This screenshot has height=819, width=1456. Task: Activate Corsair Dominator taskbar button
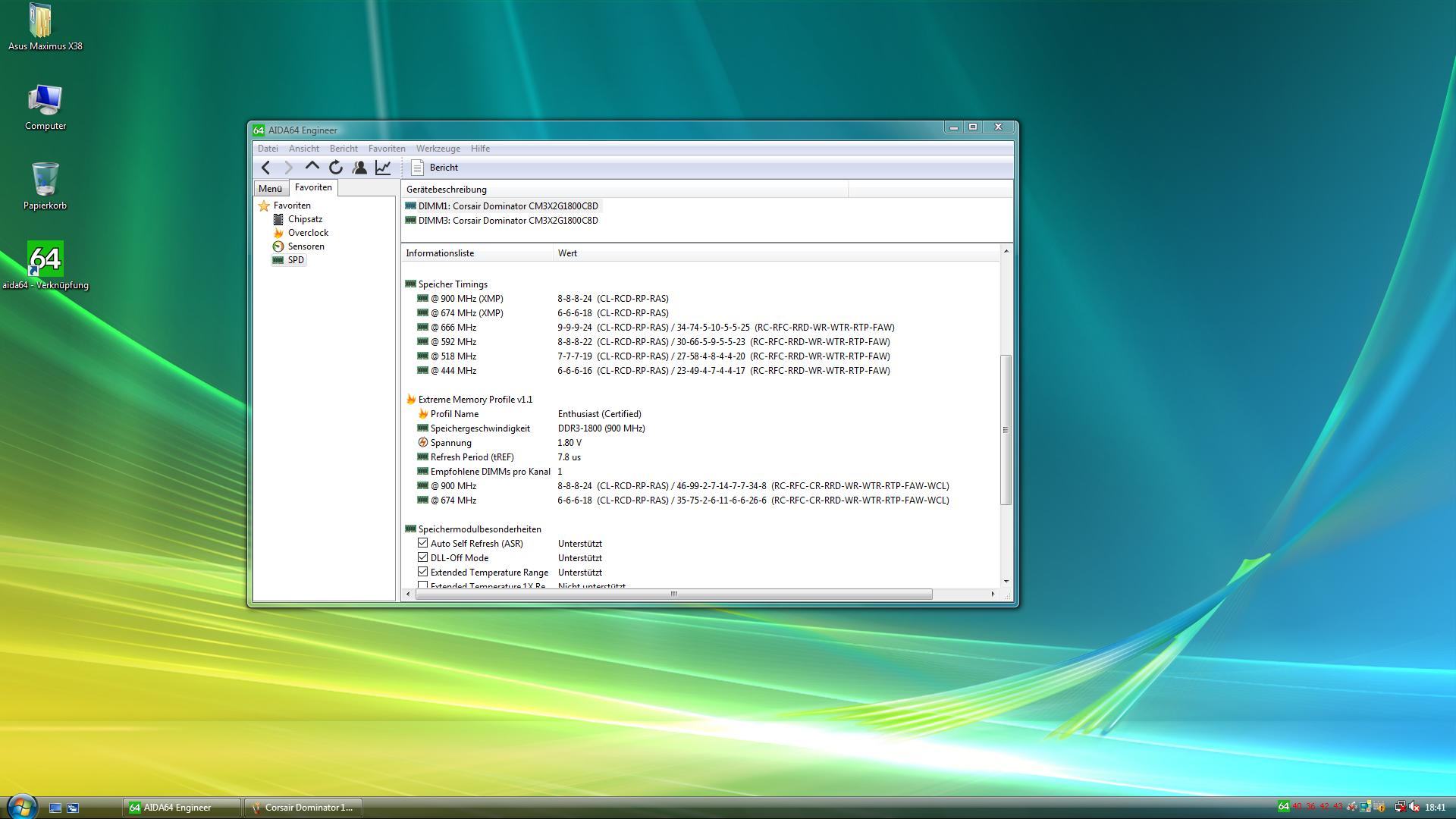click(x=303, y=808)
